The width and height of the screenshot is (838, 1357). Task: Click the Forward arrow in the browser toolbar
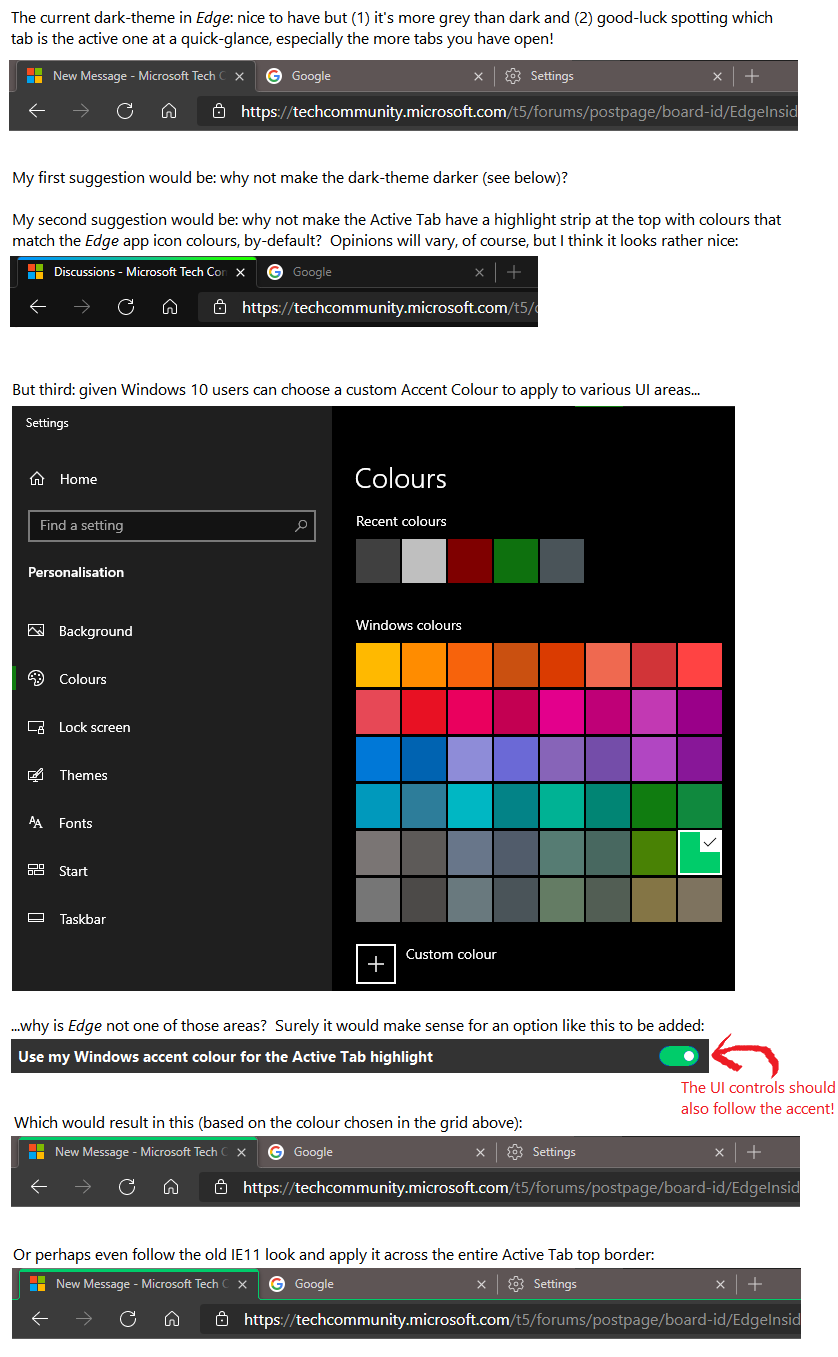tap(80, 111)
